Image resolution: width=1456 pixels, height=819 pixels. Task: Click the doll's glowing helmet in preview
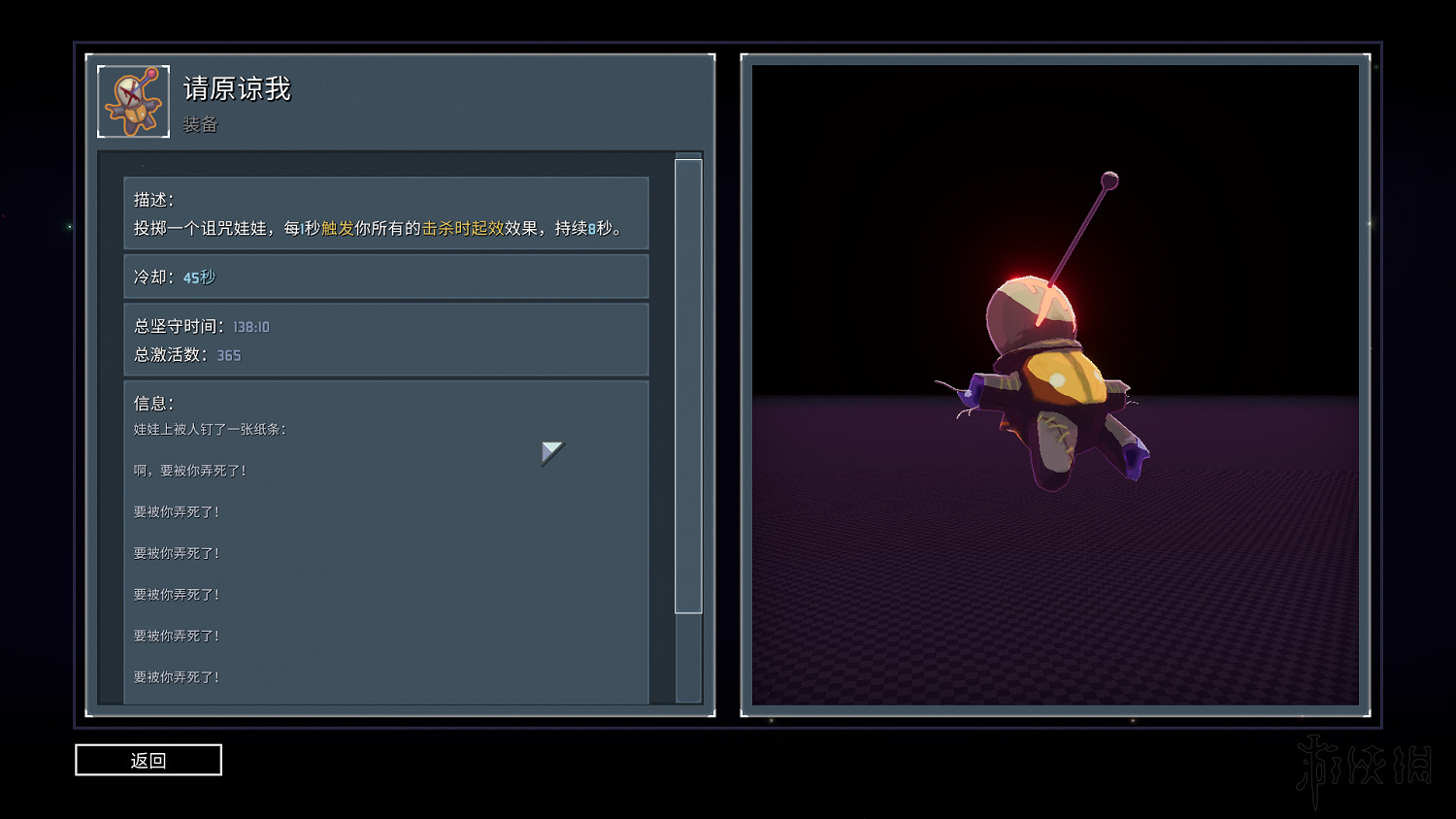point(1031,311)
